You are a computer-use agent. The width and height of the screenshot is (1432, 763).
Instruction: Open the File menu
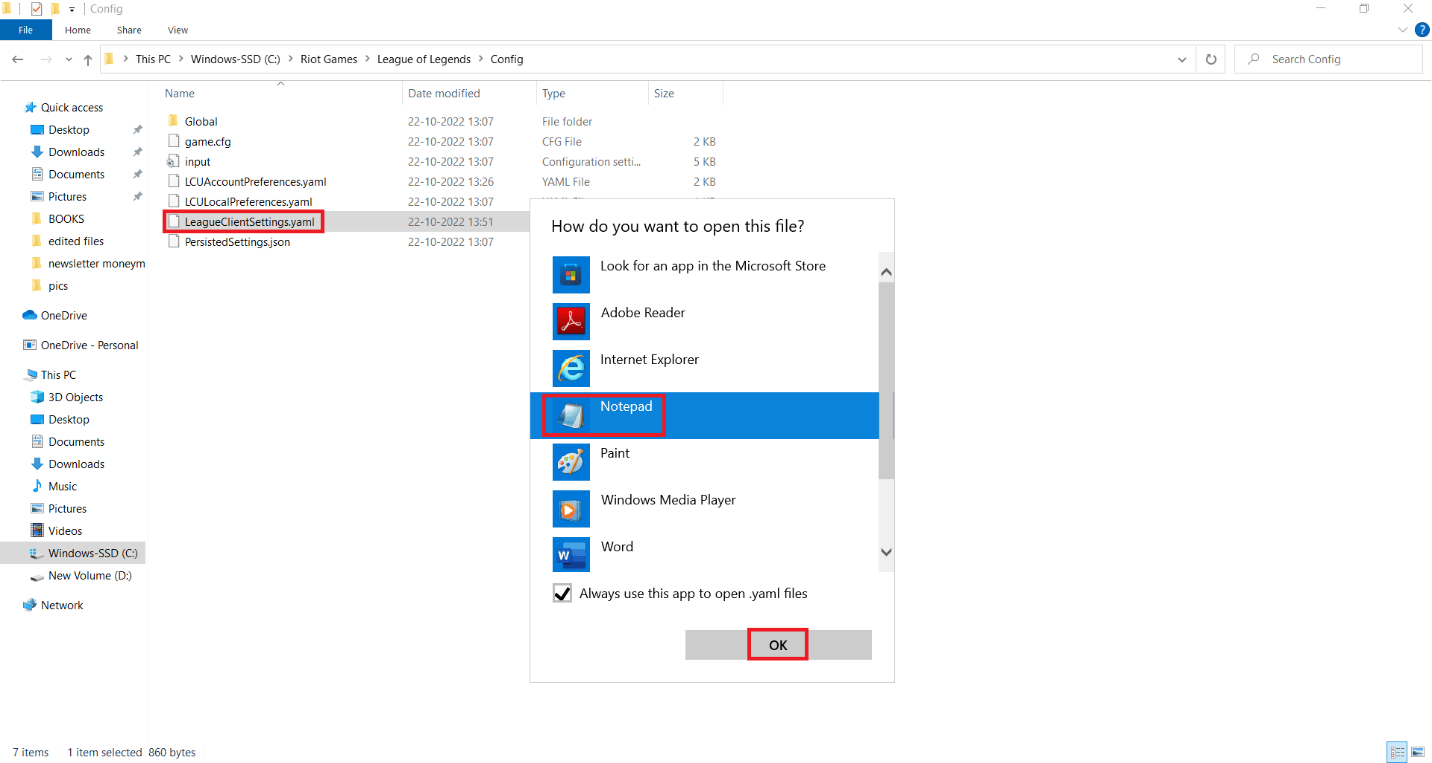click(x=26, y=30)
